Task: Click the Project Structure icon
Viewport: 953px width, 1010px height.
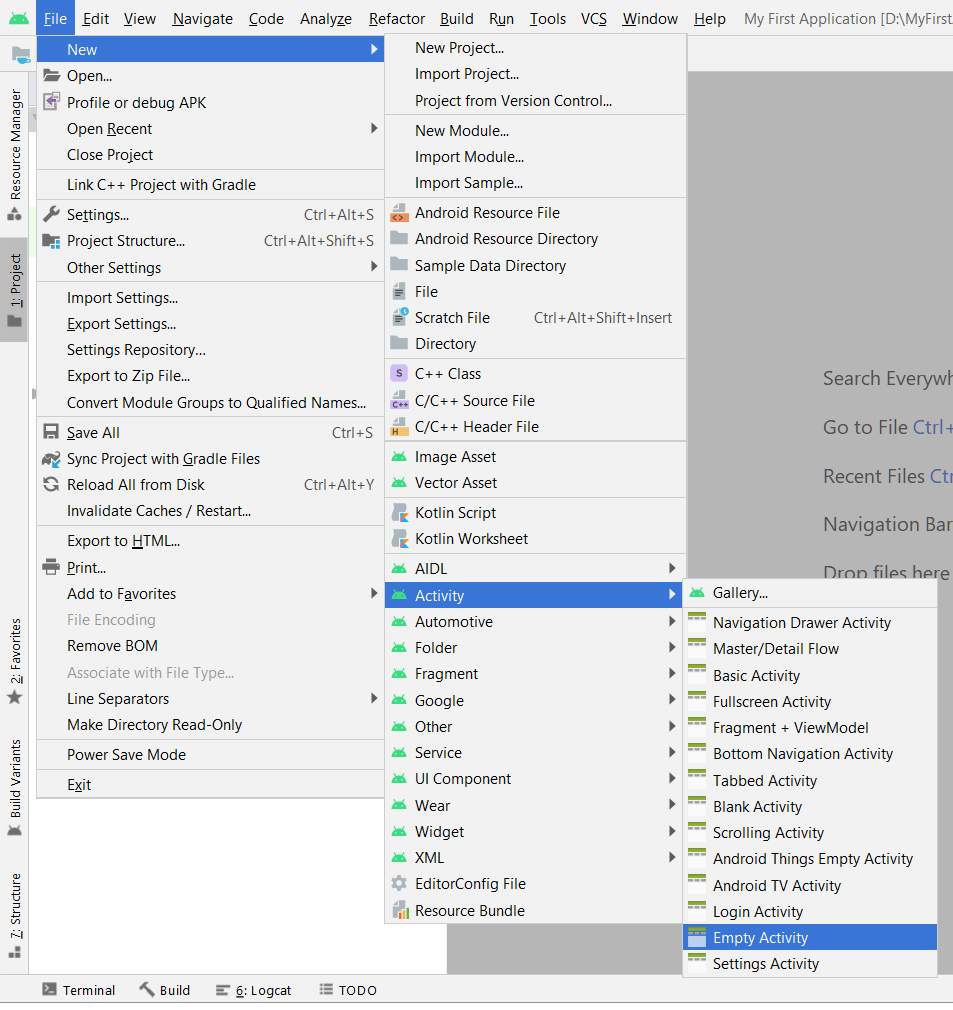Action: pyautogui.click(x=52, y=241)
